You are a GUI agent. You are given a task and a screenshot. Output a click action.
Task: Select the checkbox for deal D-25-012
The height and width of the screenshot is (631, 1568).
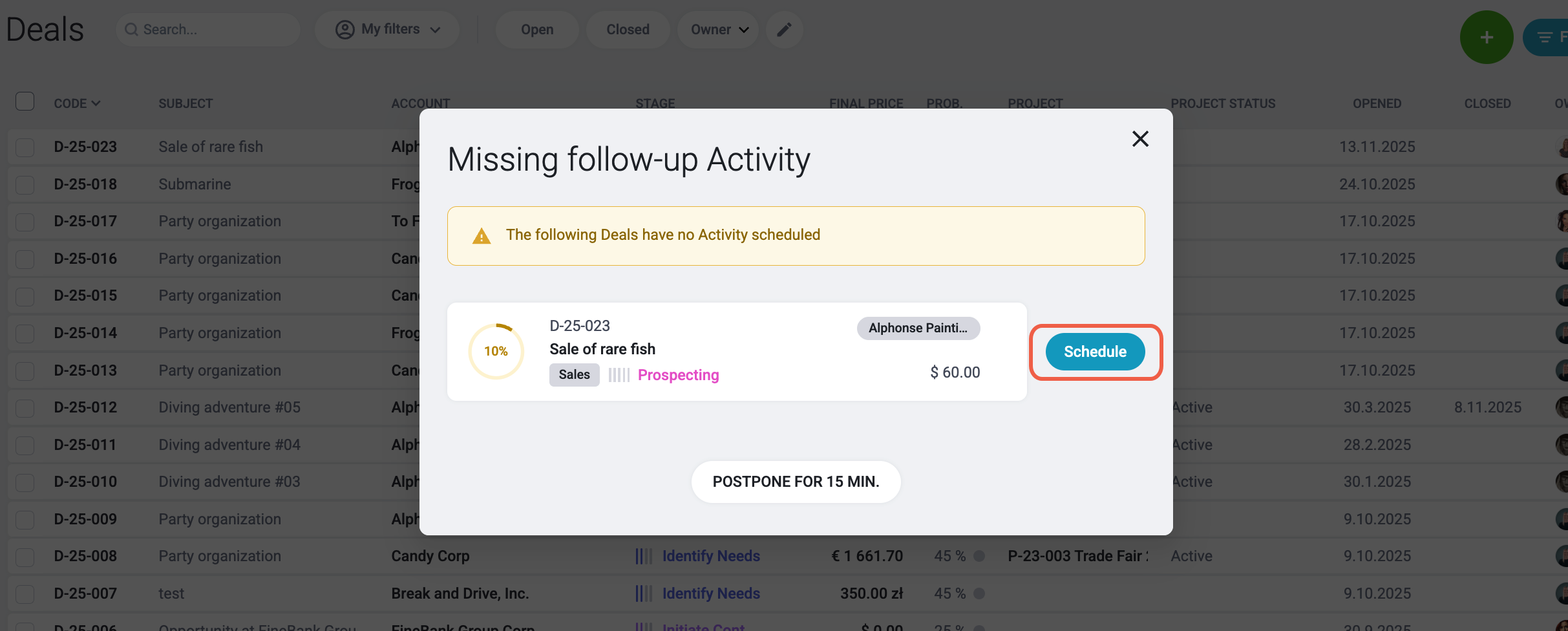(25, 408)
